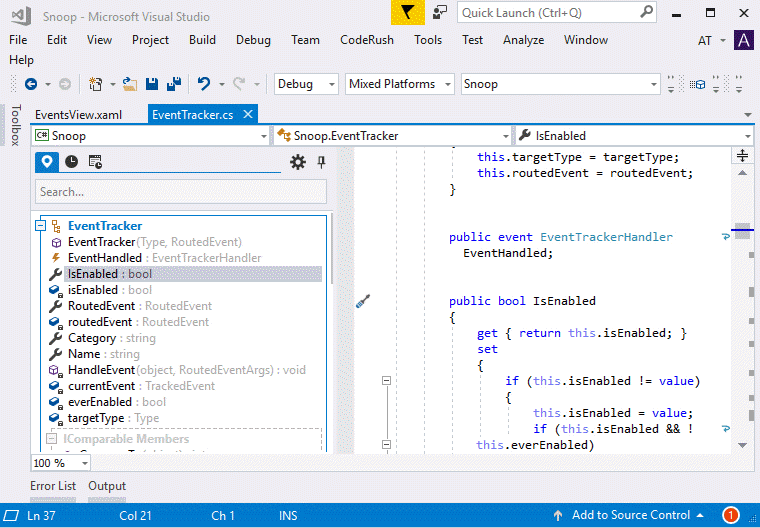Viewport: 760px width, 528px height.
Task: Open the CodeRush menu
Action: tap(367, 40)
